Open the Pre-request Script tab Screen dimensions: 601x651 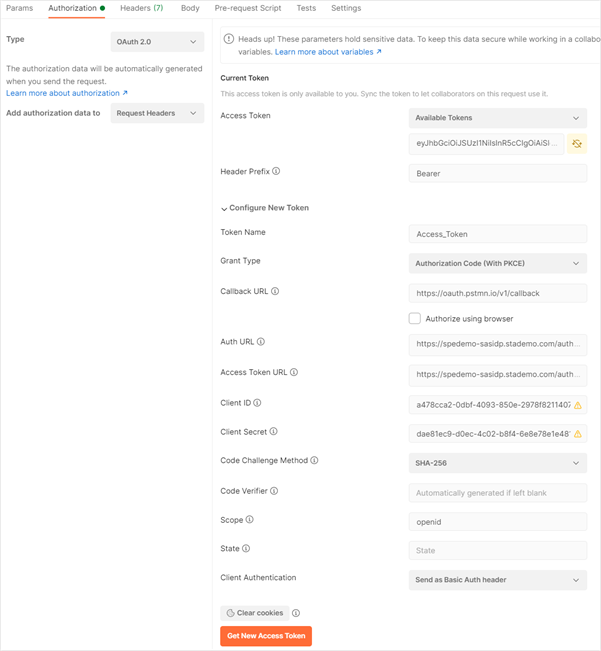(247, 8)
